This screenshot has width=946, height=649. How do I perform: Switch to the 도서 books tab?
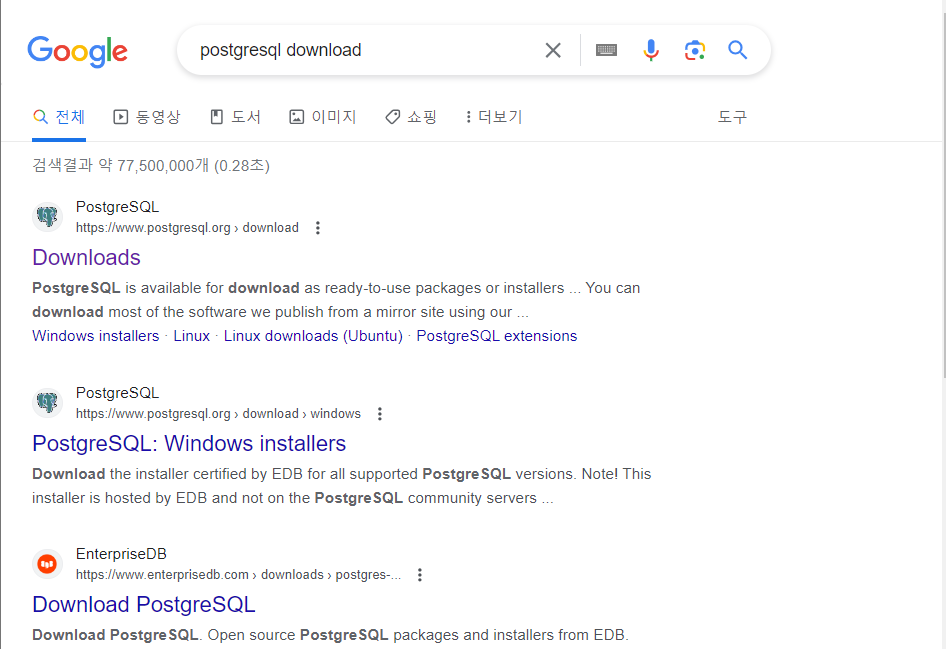235,116
